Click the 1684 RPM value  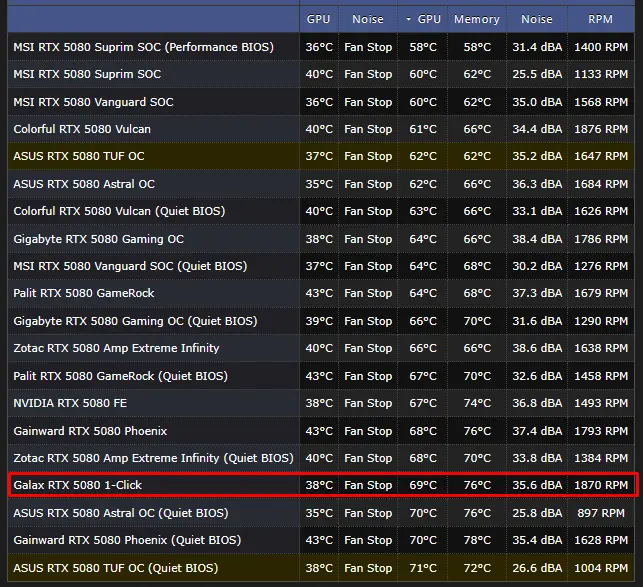coord(601,184)
